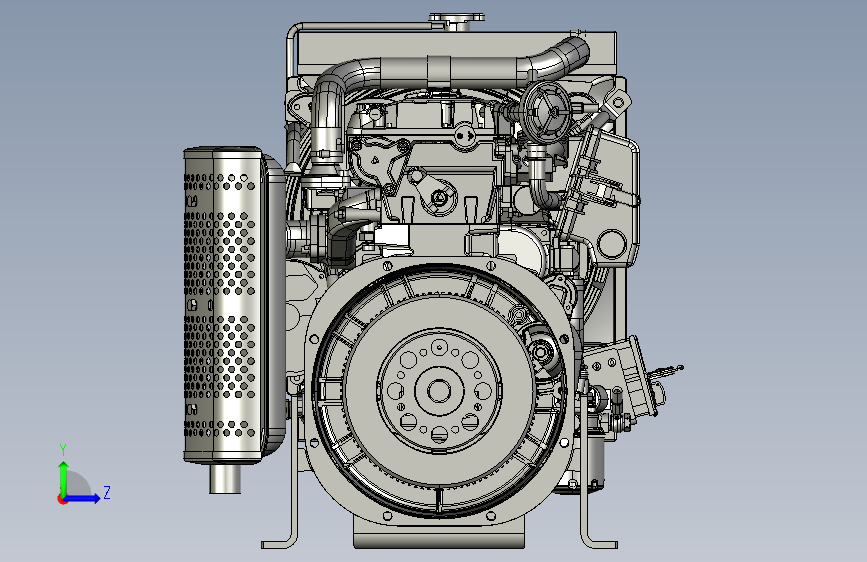Select the flywheel center hub
867x562 pixels.
coord(440,391)
